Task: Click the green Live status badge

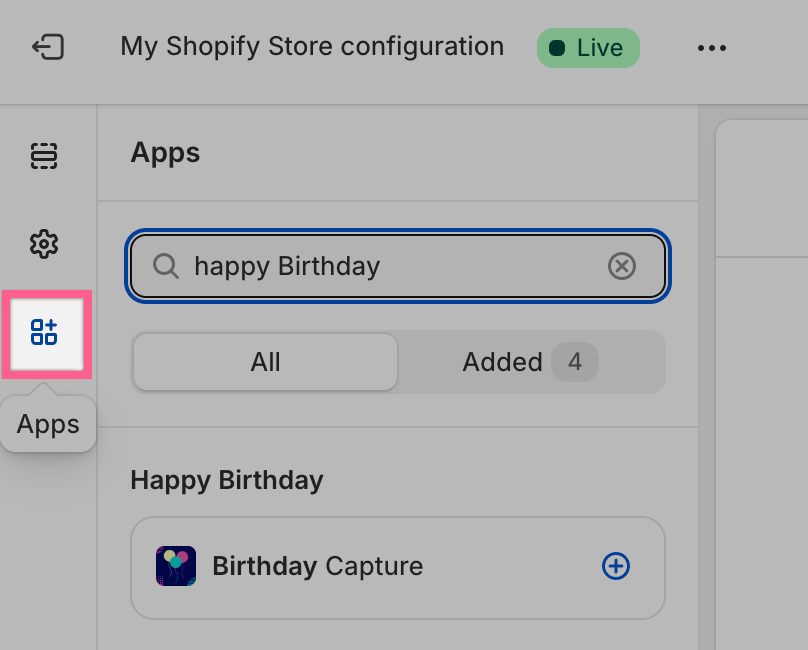Action: coord(588,47)
